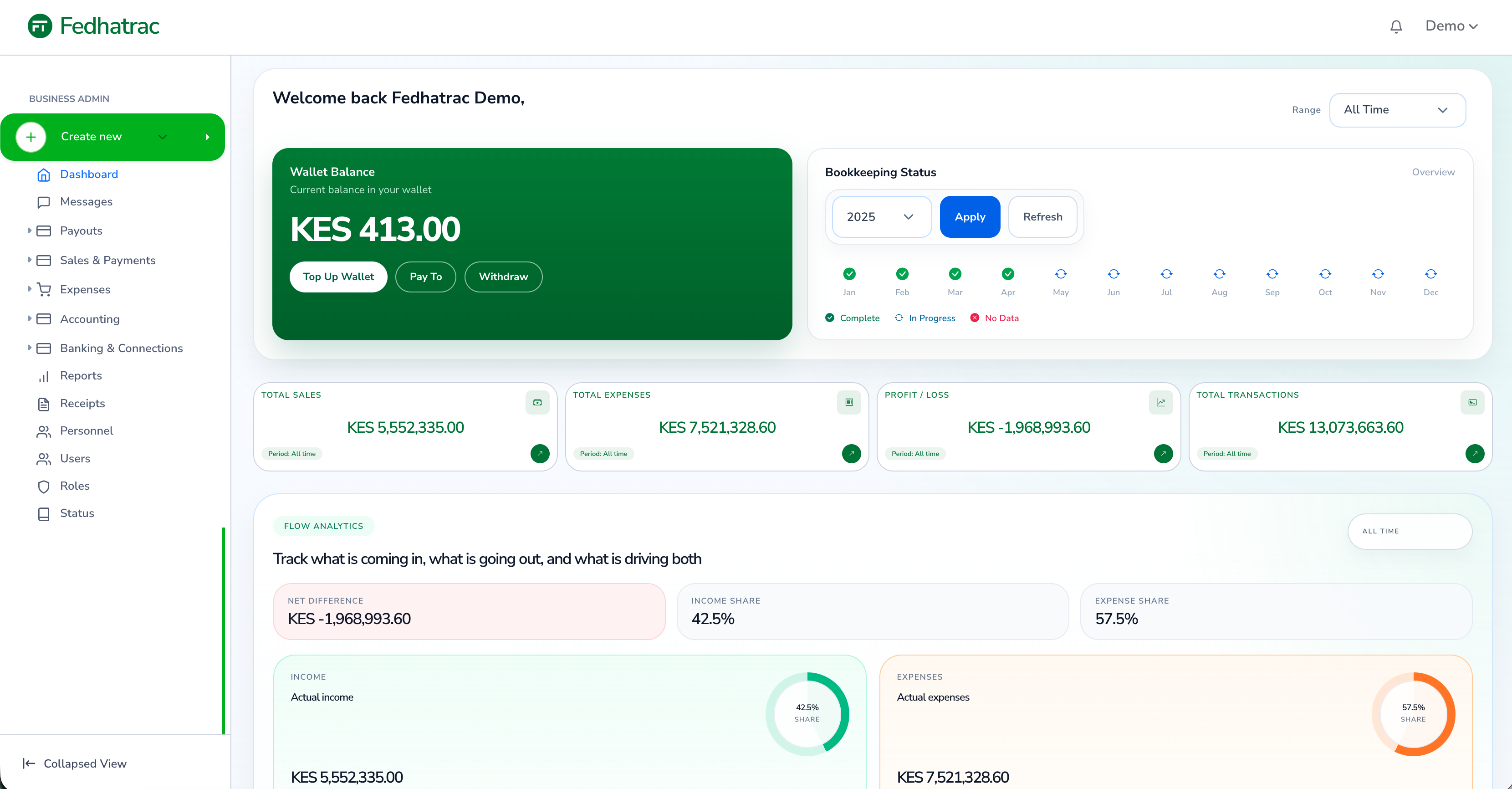Click Collapsed View label
Screen dimensions: 1512x789
click(85, 763)
